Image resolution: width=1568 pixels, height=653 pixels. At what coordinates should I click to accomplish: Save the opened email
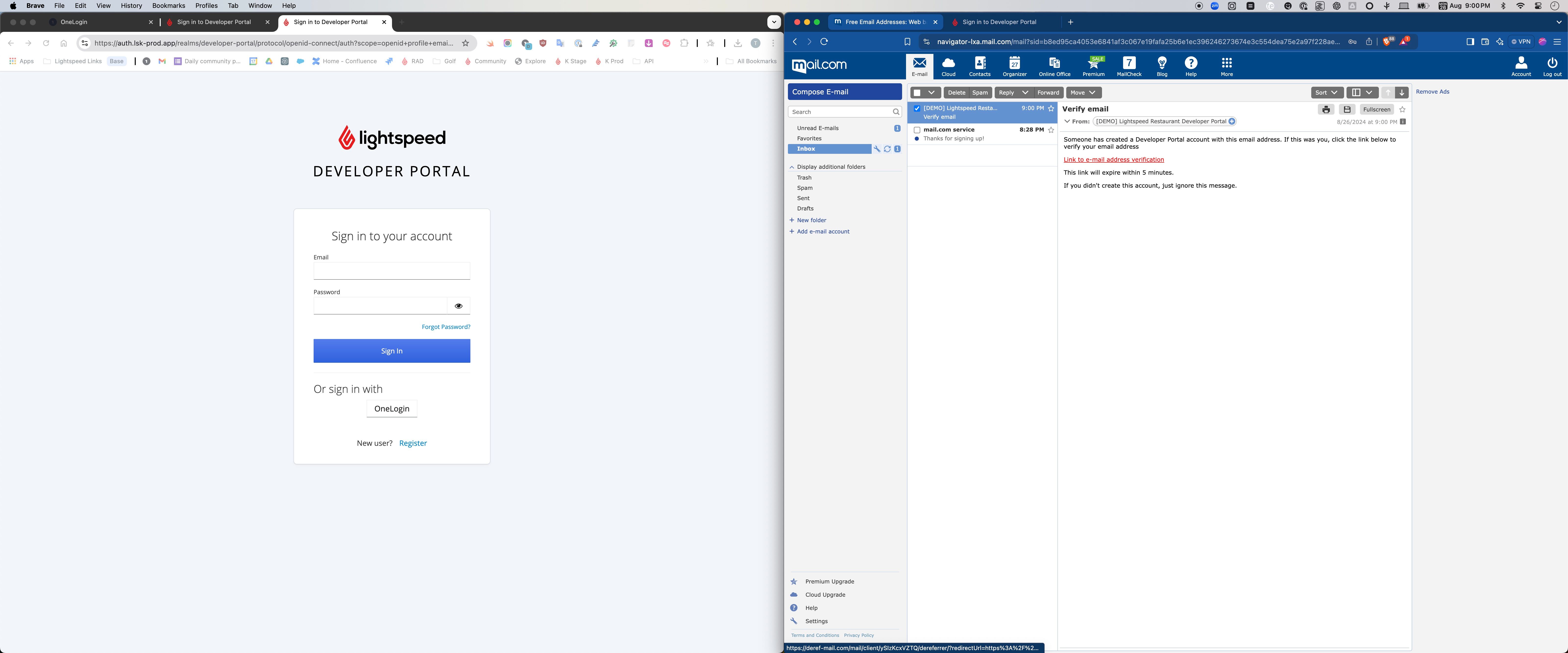(x=1347, y=109)
